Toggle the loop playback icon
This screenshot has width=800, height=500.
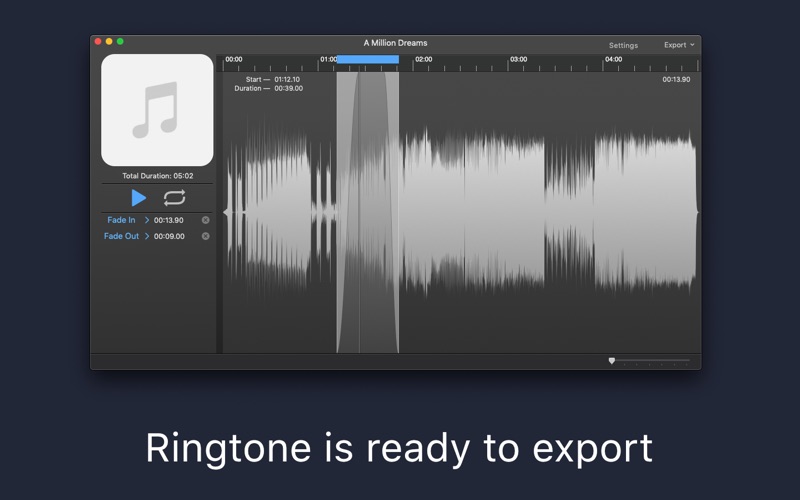(x=174, y=198)
